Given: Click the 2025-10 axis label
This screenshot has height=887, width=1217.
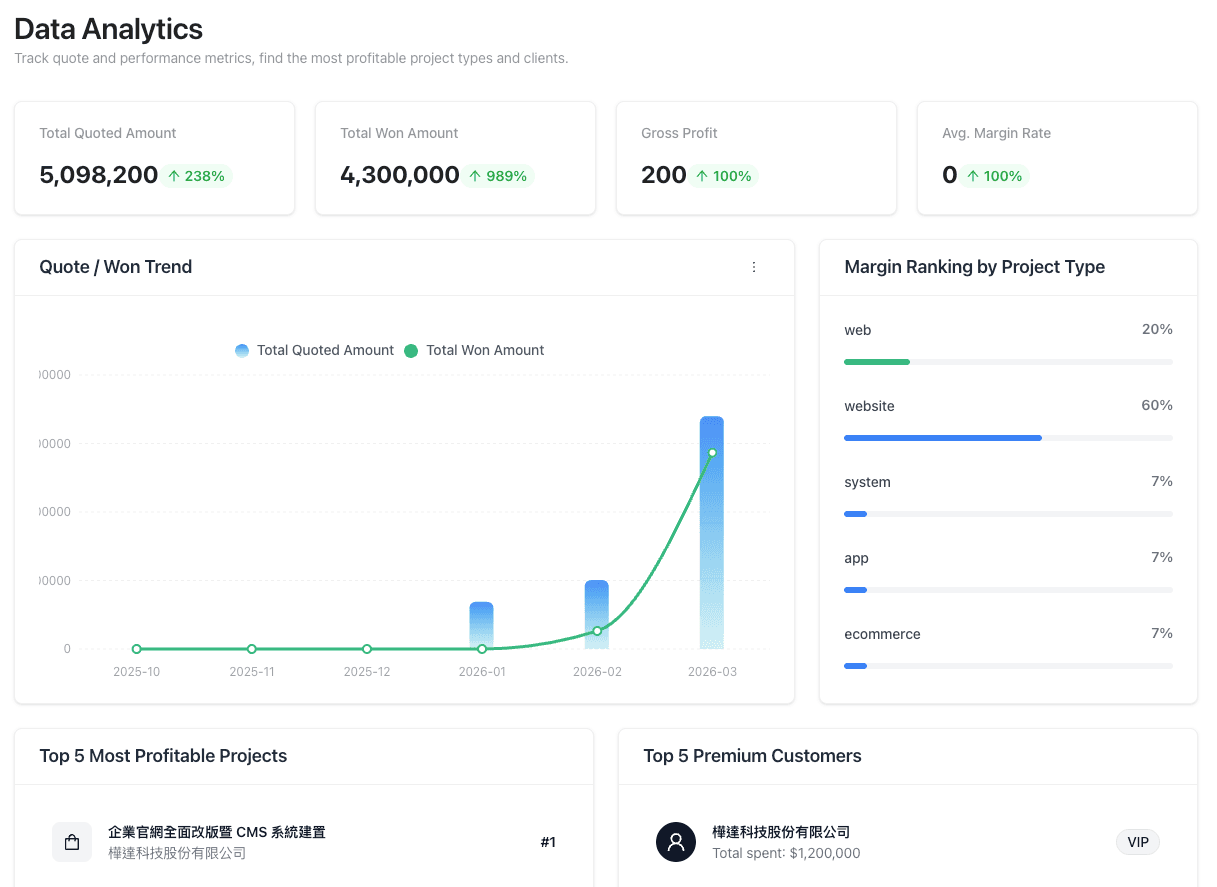Looking at the screenshot, I should click(137, 672).
